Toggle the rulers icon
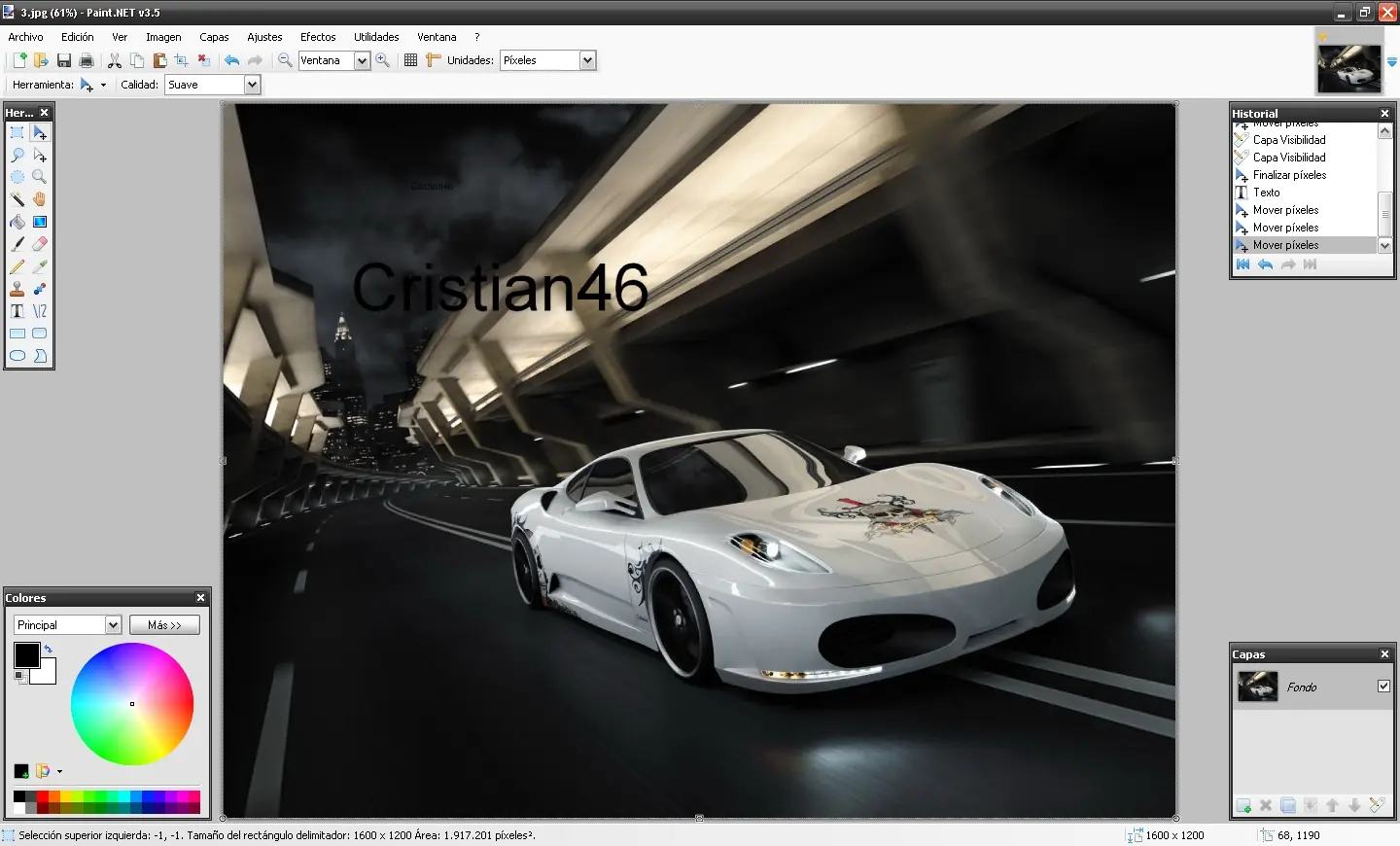Image resolution: width=1400 pixels, height=846 pixels. pos(434,60)
